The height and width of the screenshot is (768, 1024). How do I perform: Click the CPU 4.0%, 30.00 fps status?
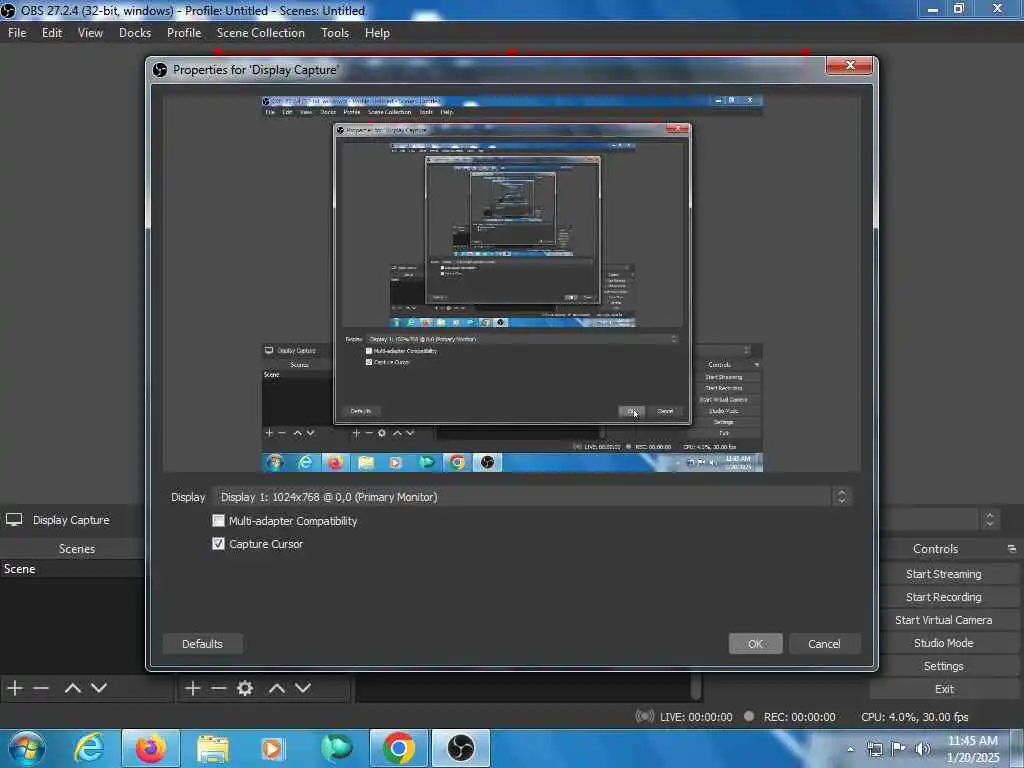914,717
